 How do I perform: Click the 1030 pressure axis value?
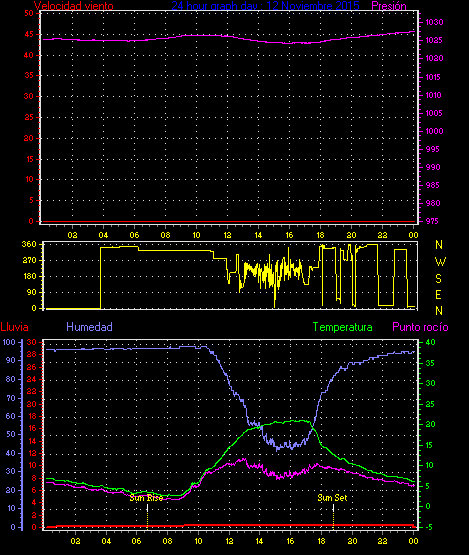click(434, 22)
